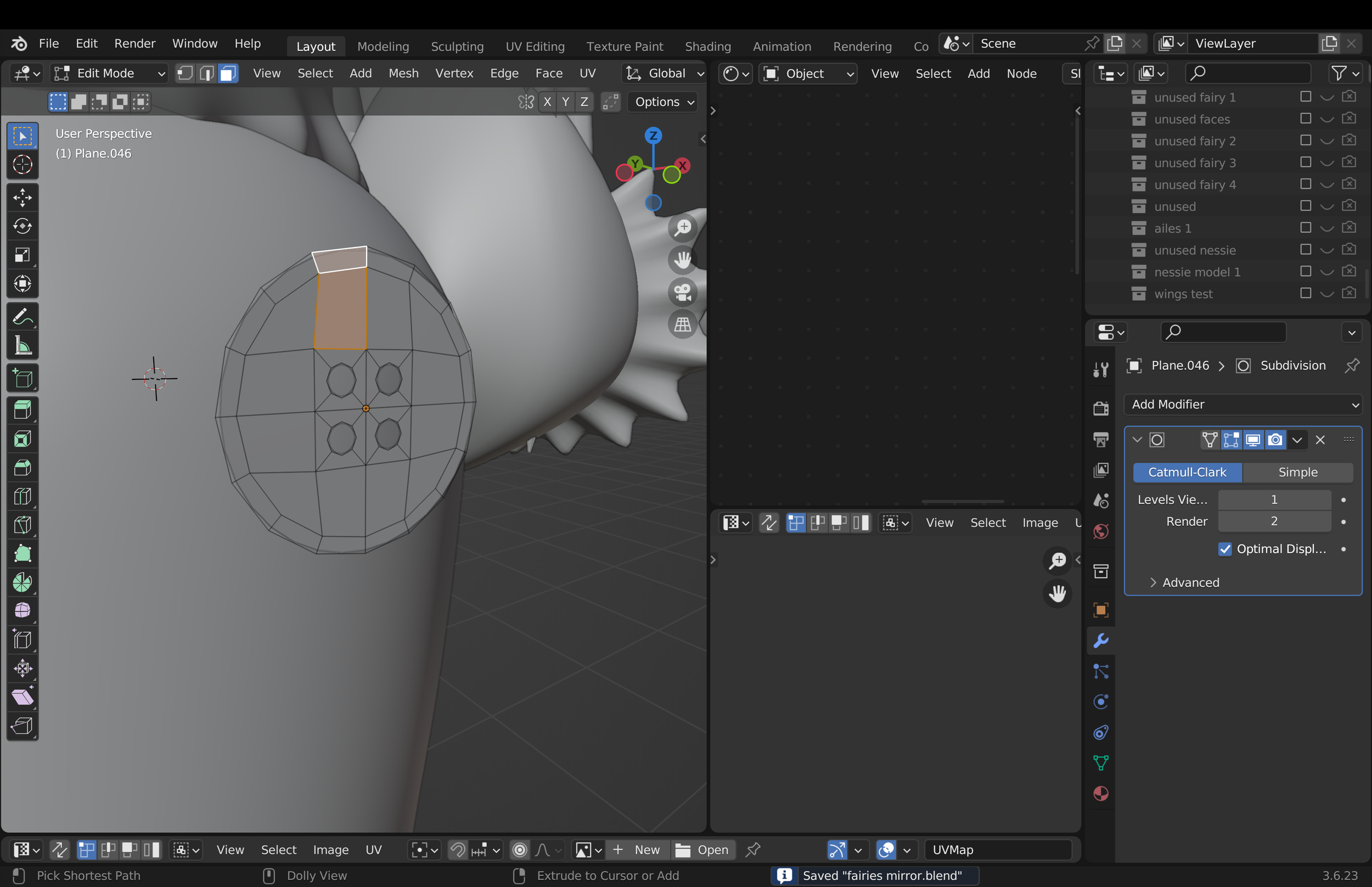This screenshot has width=1372, height=887.
Task: Open the Edit Mode dropdown
Action: (x=109, y=73)
